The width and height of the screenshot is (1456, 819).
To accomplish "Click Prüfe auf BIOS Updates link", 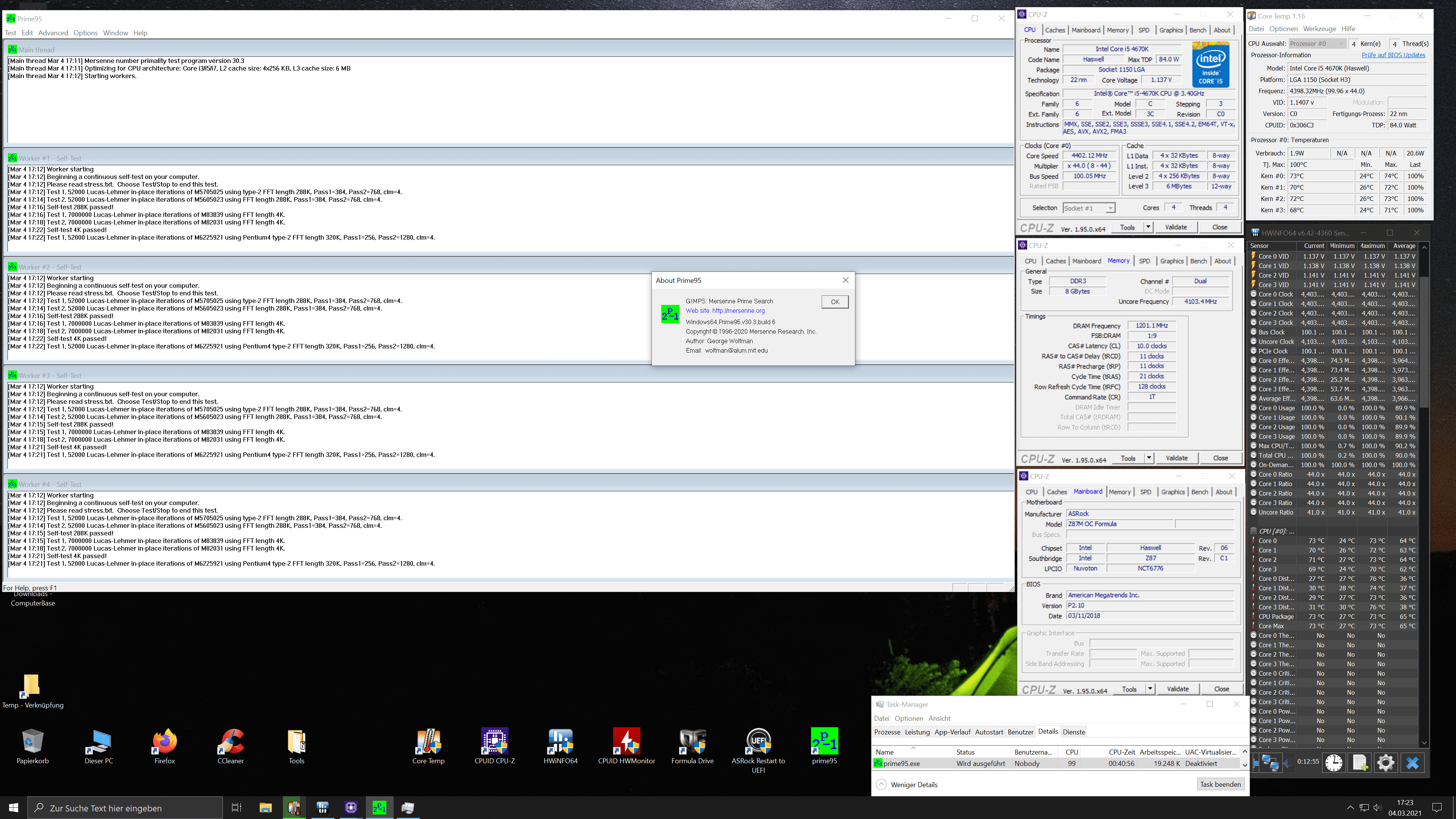I will click(1393, 55).
